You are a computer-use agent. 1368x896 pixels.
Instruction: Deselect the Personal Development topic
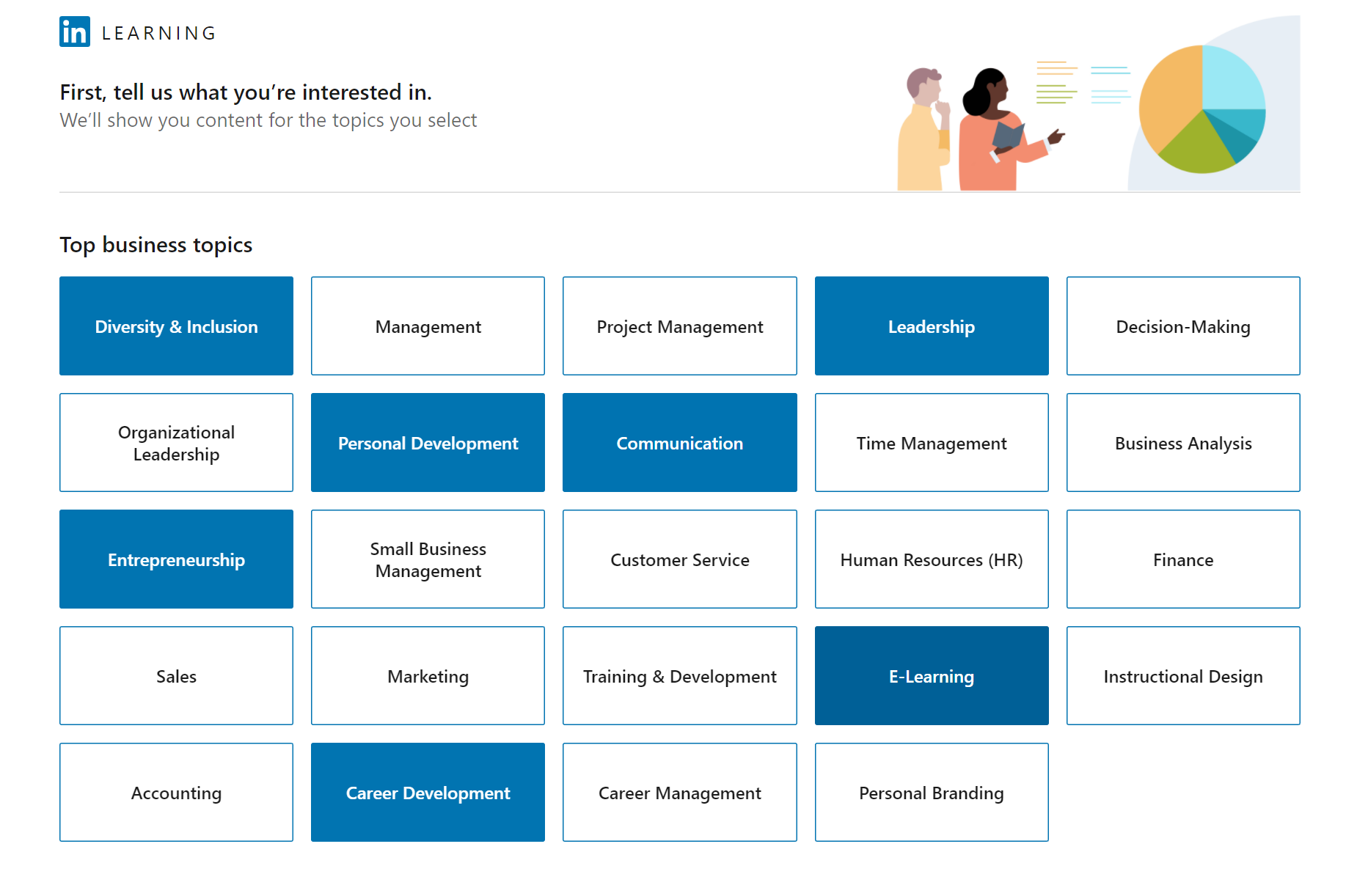(x=428, y=443)
